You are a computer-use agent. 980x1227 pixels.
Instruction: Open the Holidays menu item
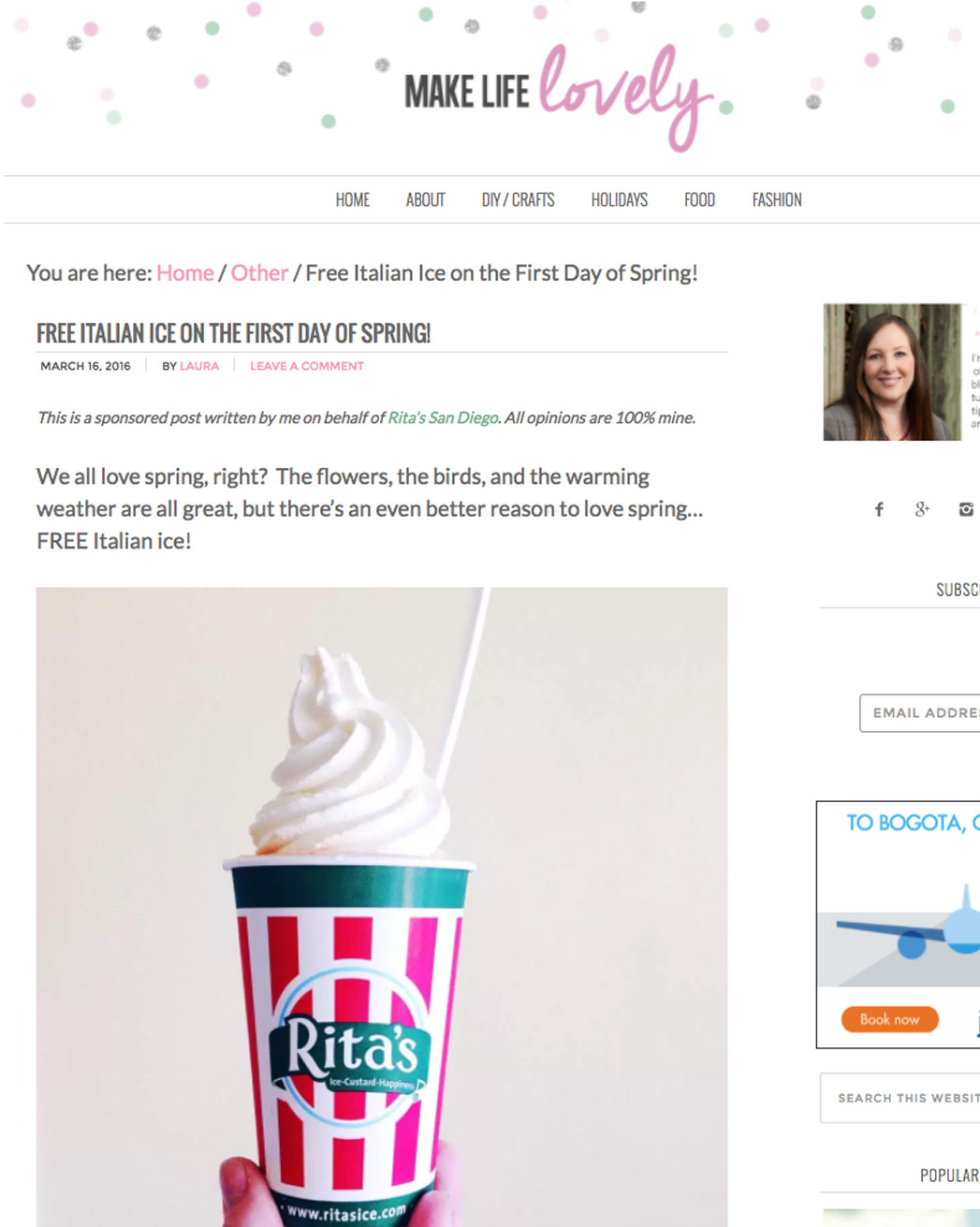619,199
